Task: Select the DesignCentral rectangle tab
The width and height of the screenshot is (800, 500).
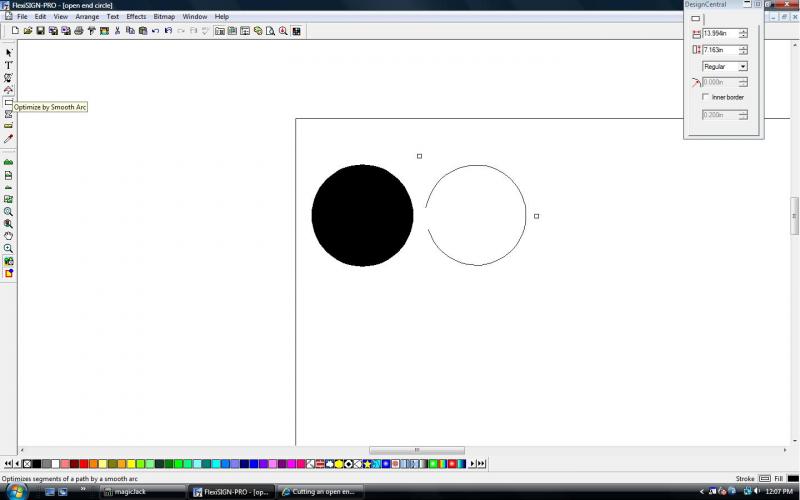Action: [695, 19]
